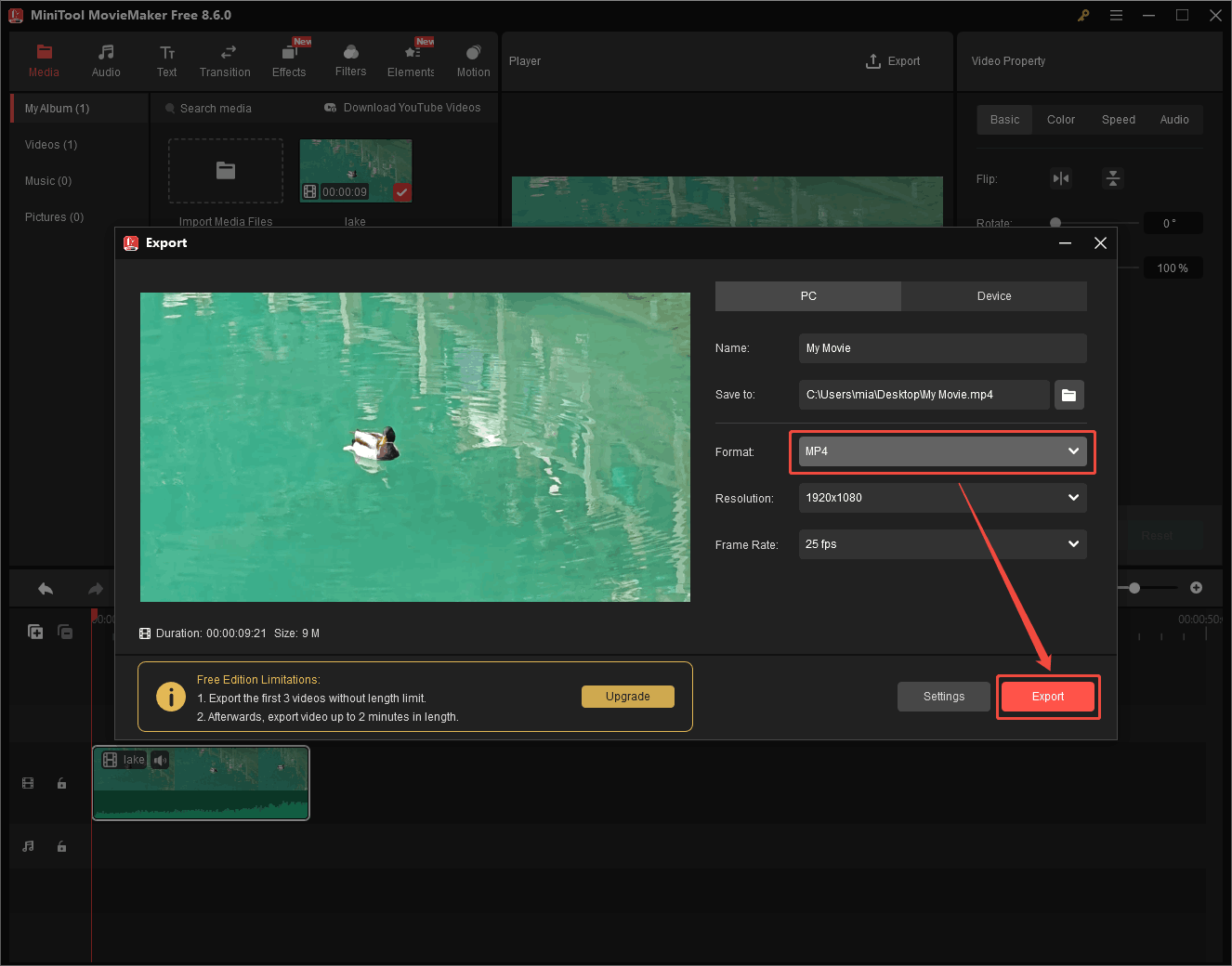This screenshot has width=1232, height=966.
Task: Click the dimmed Reset button in Video Property
Action: [x=1157, y=536]
